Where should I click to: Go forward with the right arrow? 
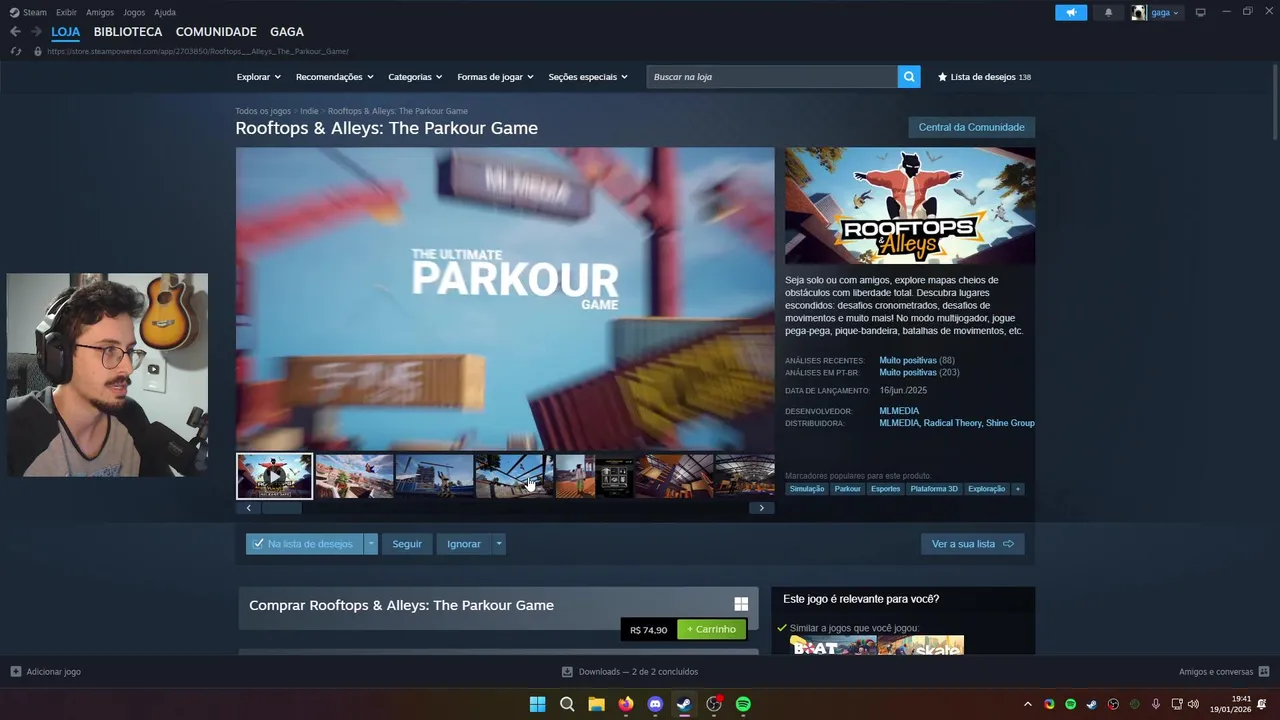tap(36, 32)
